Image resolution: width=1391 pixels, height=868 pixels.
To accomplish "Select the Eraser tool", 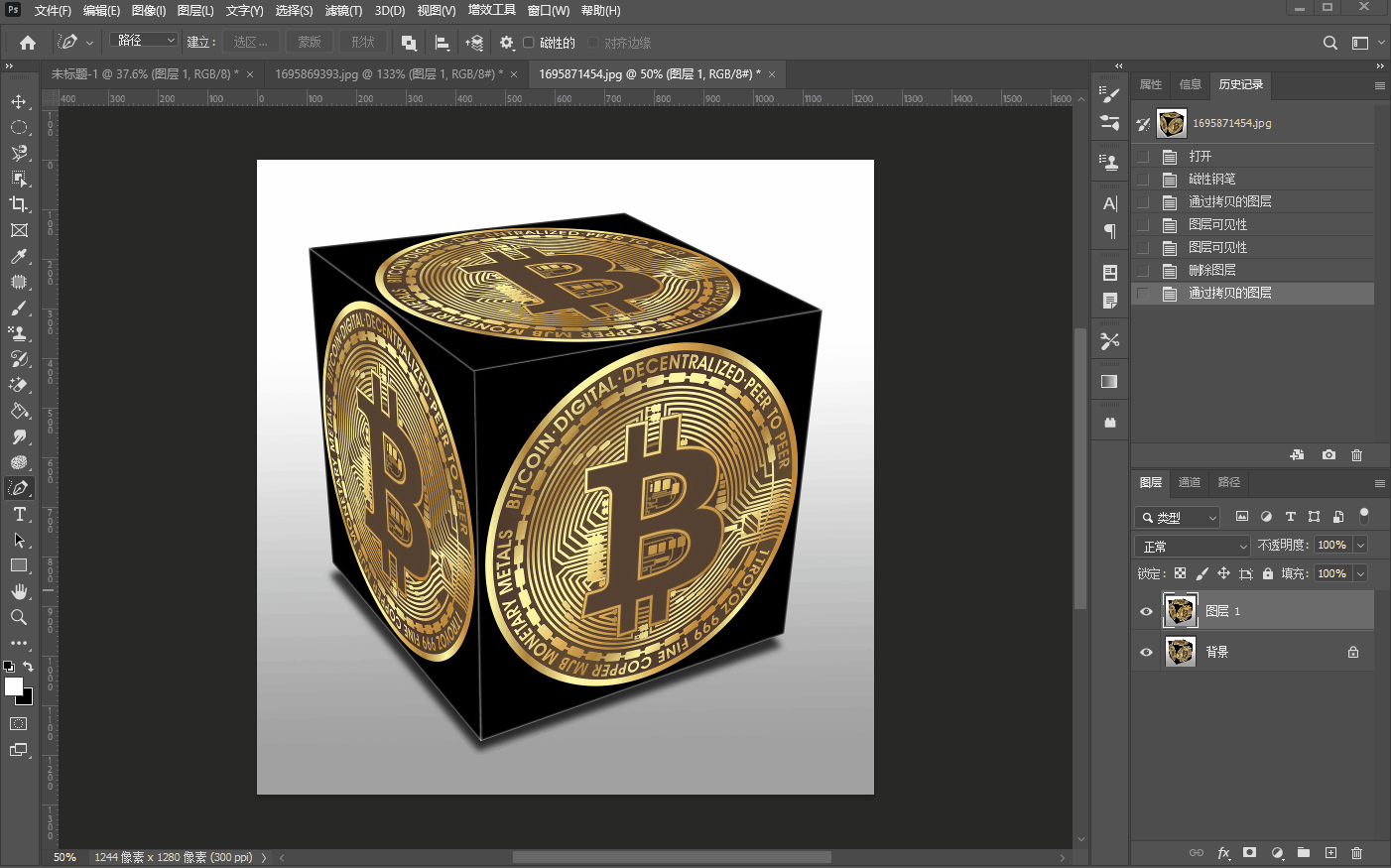I will [x=19, y=385].
